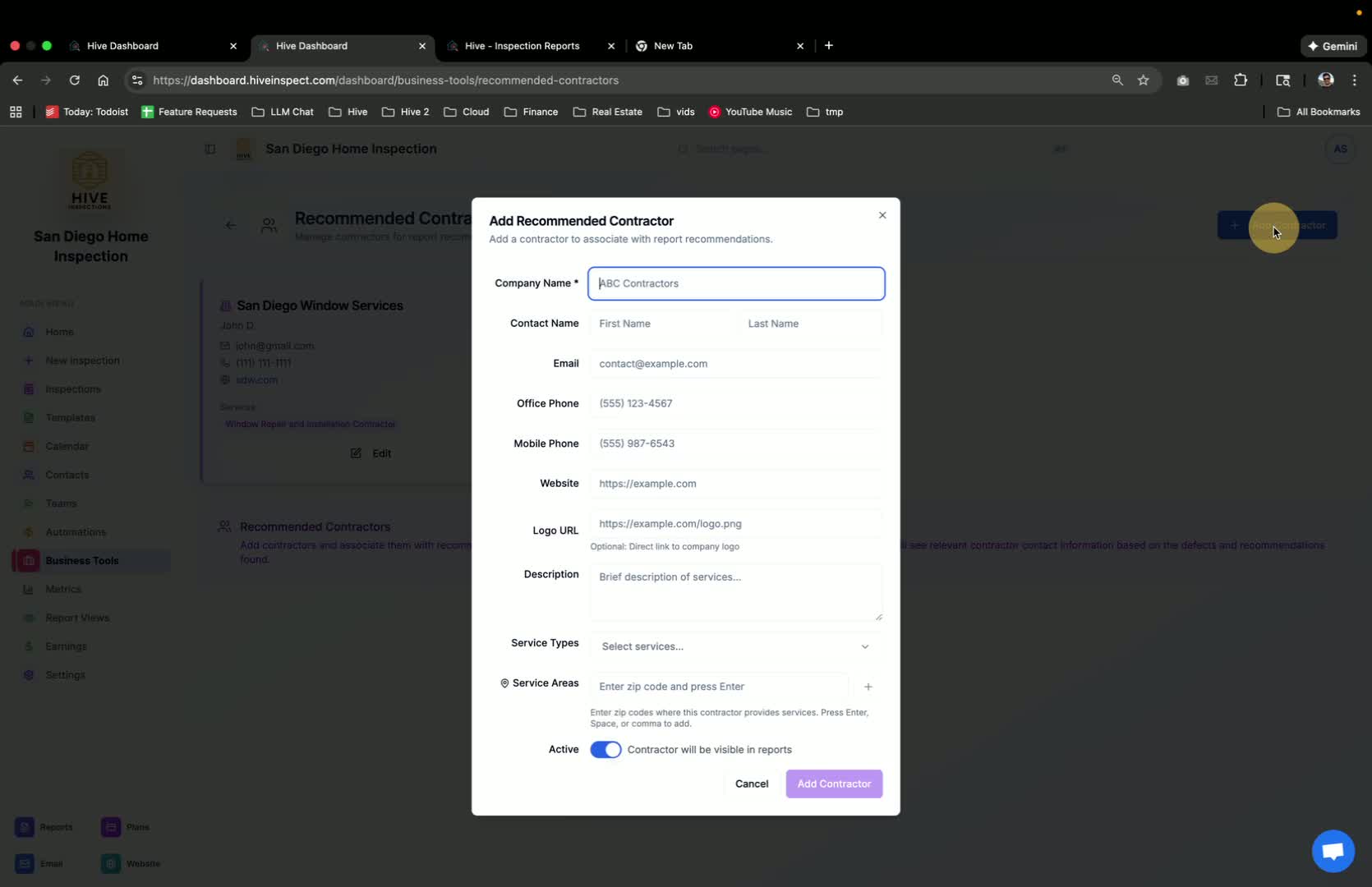Image resolution: width=1372 pixels, height=887 pixels.
Task: Open the browser three-dot menu
Action: pyautogui.click(x=1355, y=80)
